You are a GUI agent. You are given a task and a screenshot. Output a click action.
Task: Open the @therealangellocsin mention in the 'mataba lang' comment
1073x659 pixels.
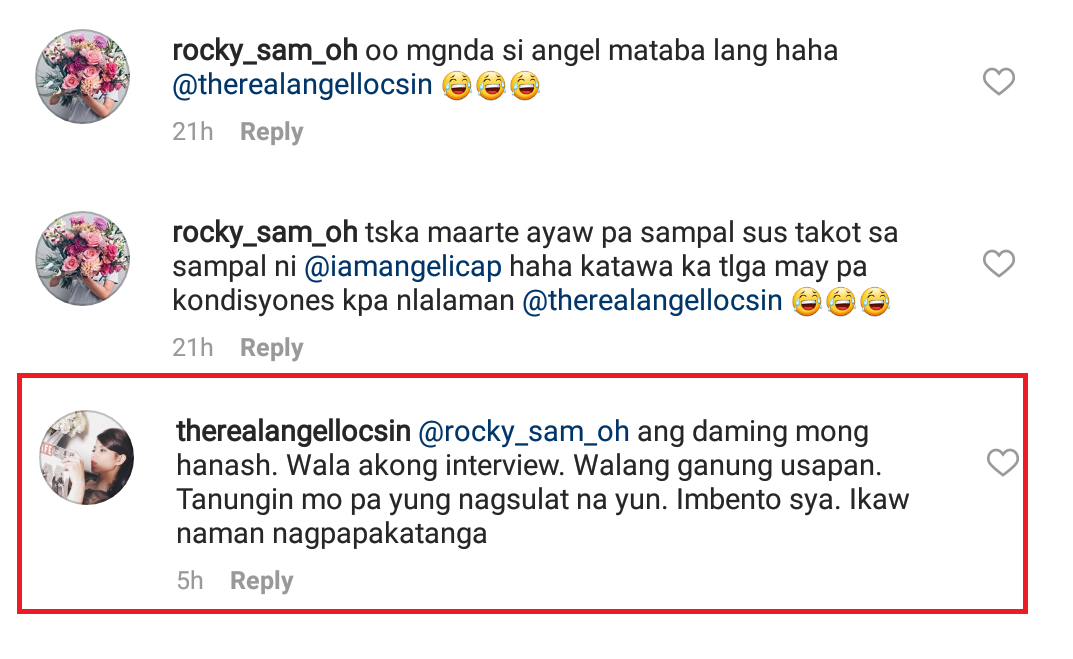302,85
